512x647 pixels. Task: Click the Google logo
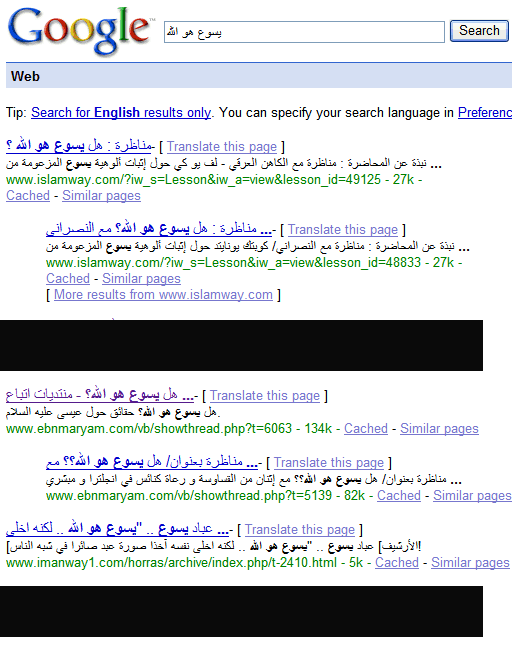click(79, 30)
